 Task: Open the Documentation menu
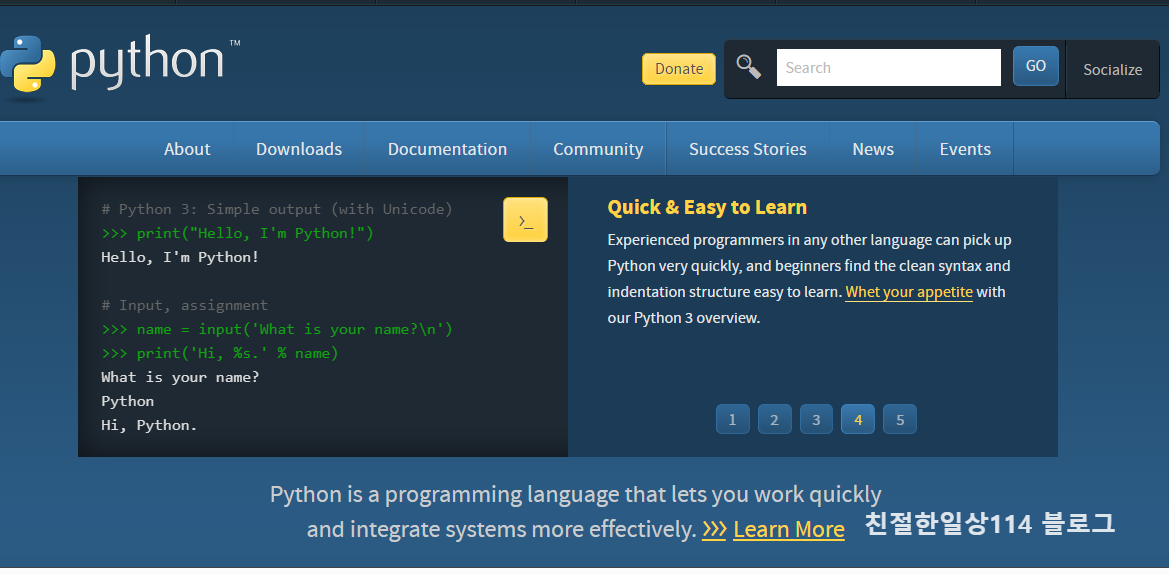(447, 149)
